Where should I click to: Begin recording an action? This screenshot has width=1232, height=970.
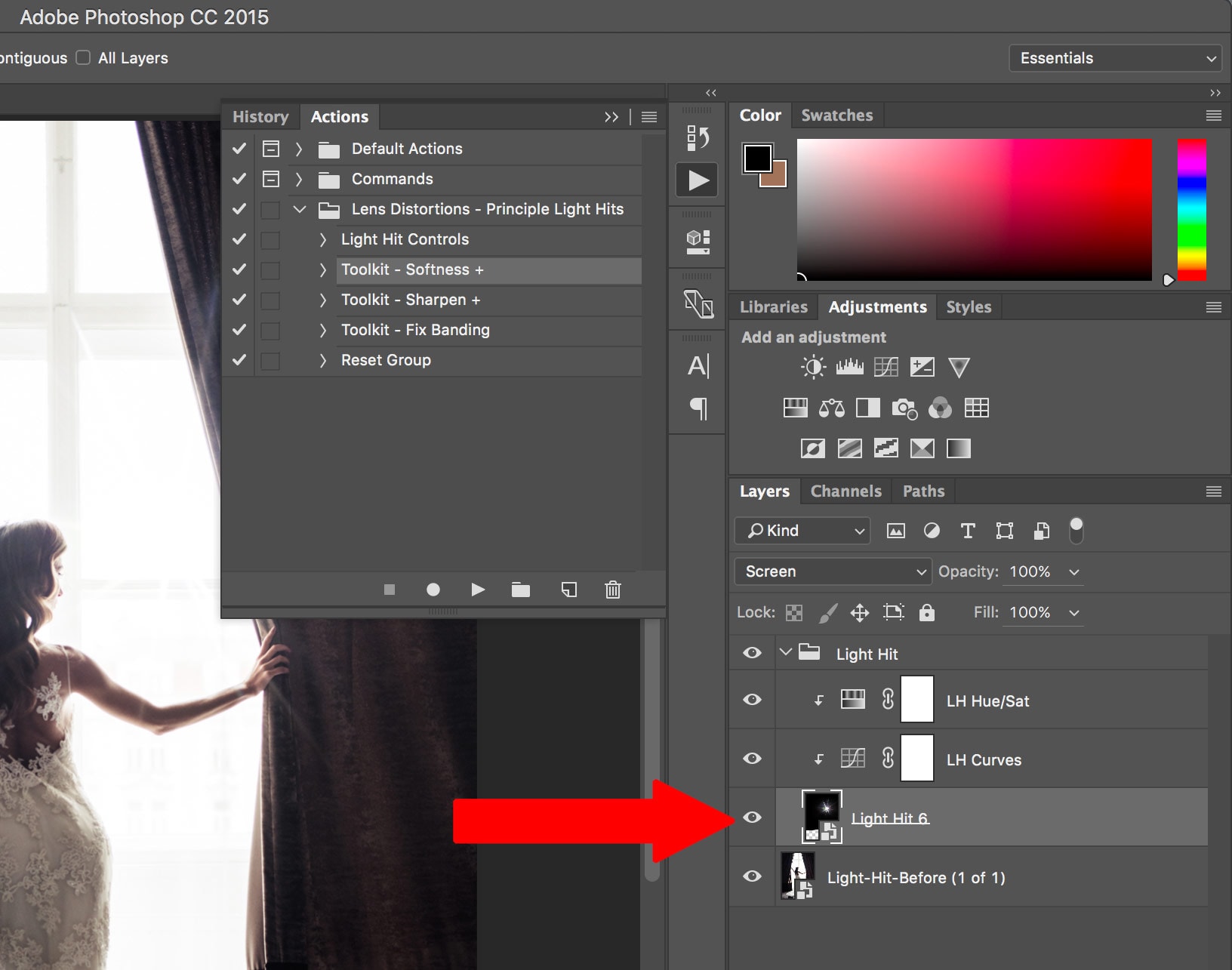[x=433, y=590]
